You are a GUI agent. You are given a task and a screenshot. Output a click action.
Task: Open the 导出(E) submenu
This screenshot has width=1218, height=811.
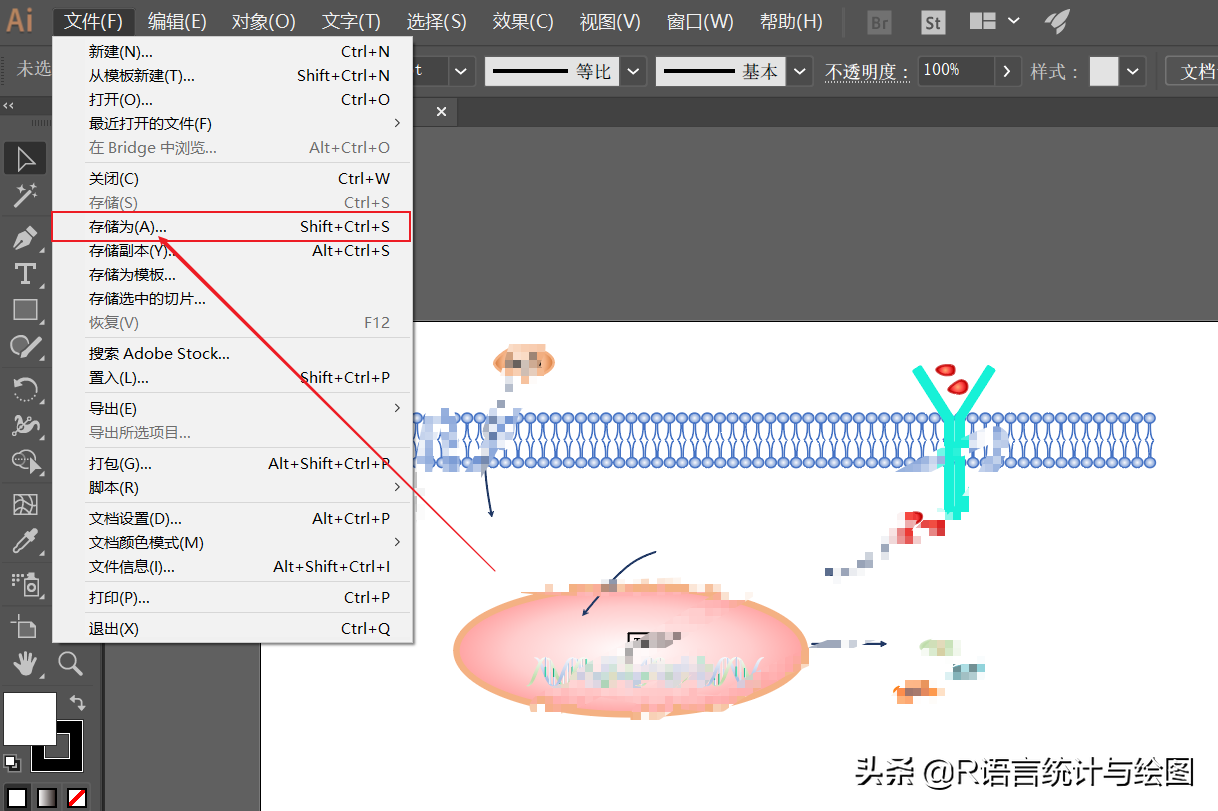232,408
